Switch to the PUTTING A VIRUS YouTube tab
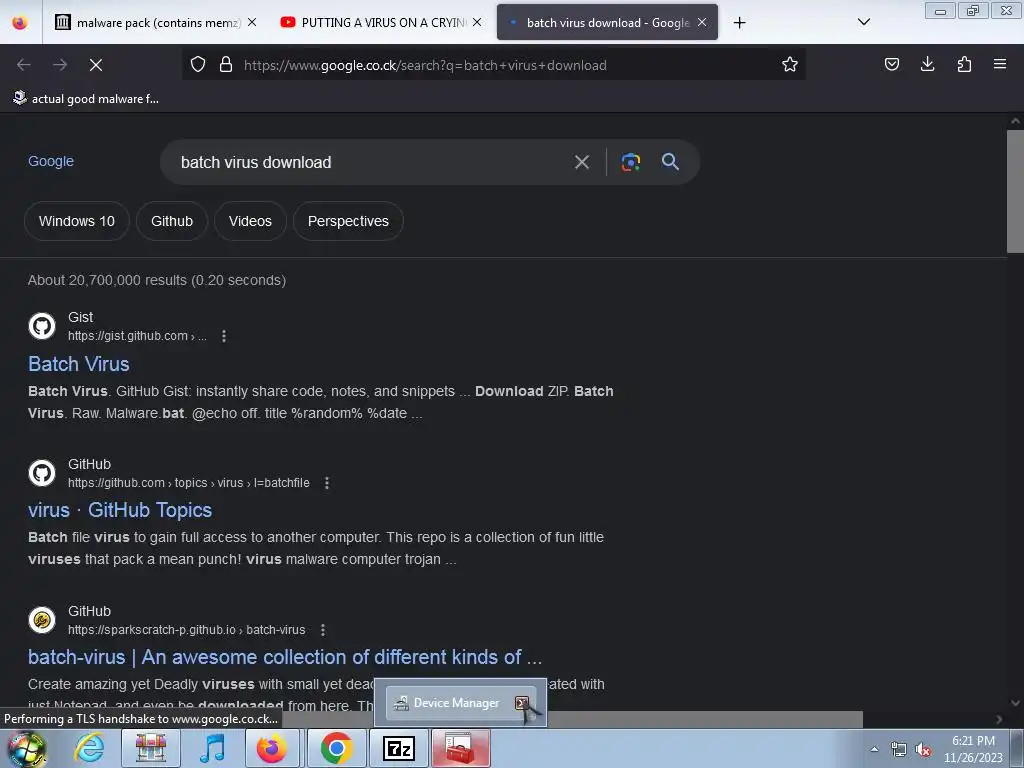Viewport: 1024px width, 768px height. tap(381, 22)
